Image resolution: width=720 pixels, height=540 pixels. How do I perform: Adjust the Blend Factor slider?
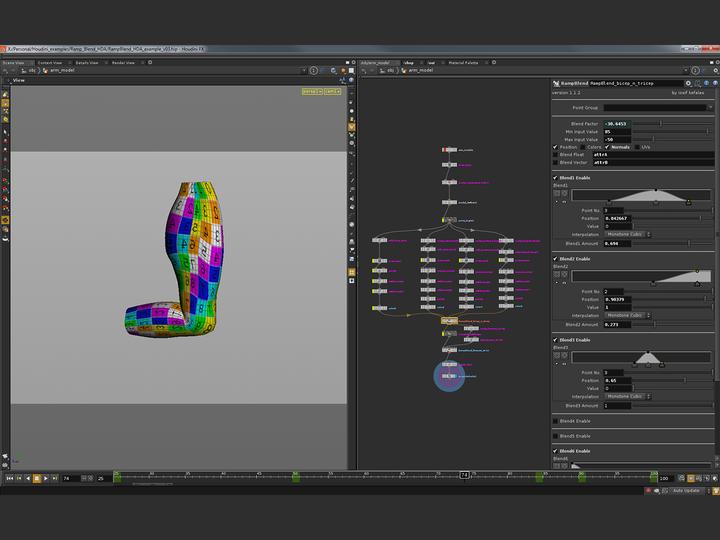coord(660,123)
